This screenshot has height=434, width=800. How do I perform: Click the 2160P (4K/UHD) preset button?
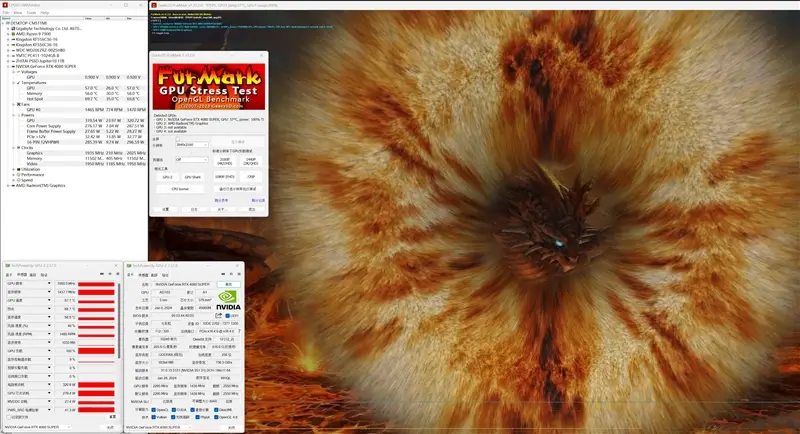[224, 161]
